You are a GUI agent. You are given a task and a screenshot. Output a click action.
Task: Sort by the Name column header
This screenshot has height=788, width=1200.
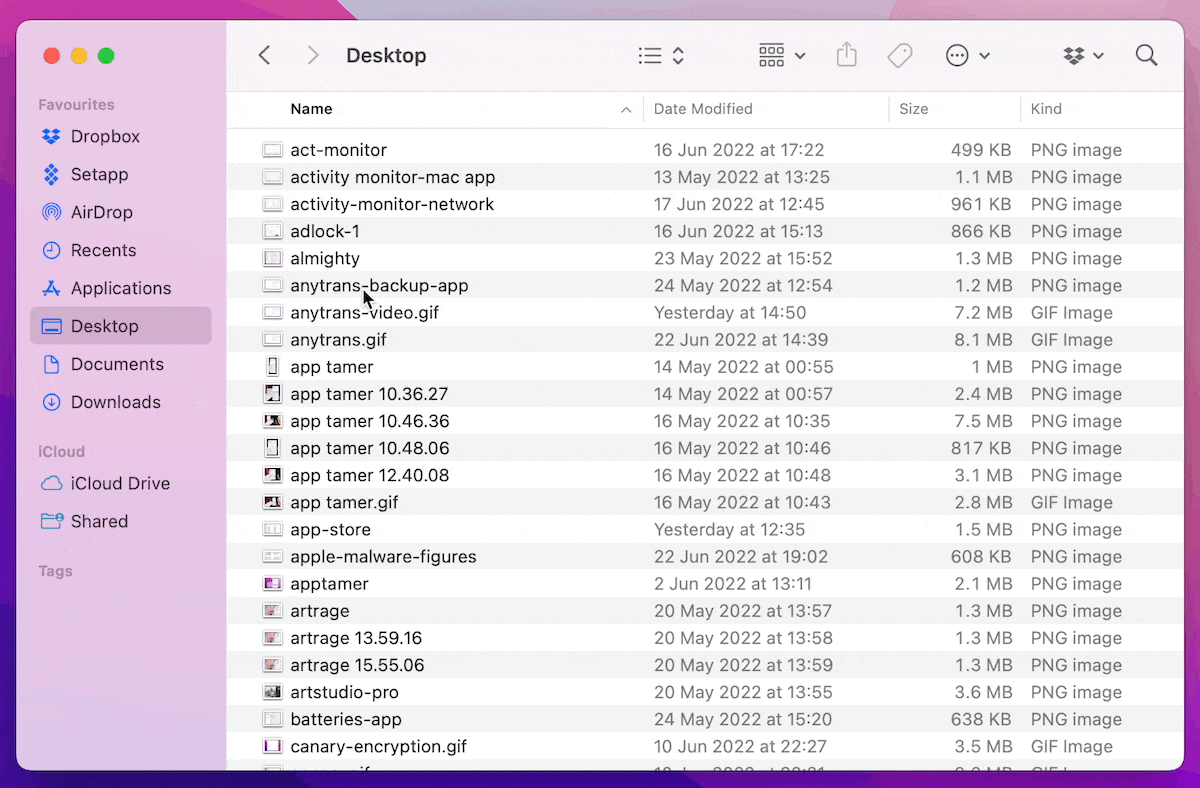tap(311, 109)
